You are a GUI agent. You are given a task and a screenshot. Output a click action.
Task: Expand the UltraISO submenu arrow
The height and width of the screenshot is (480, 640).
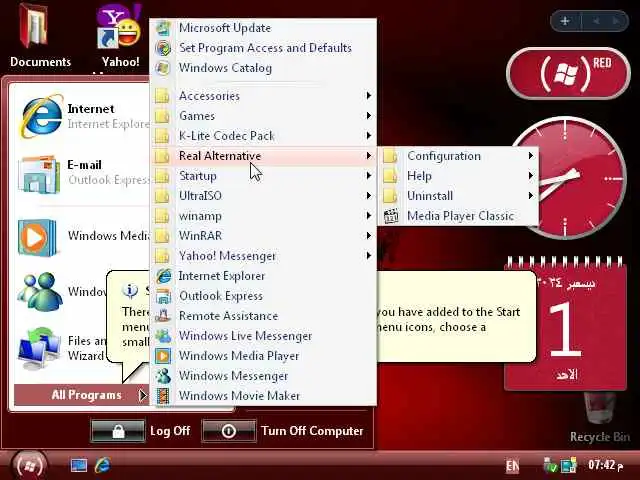click(369, 196)
